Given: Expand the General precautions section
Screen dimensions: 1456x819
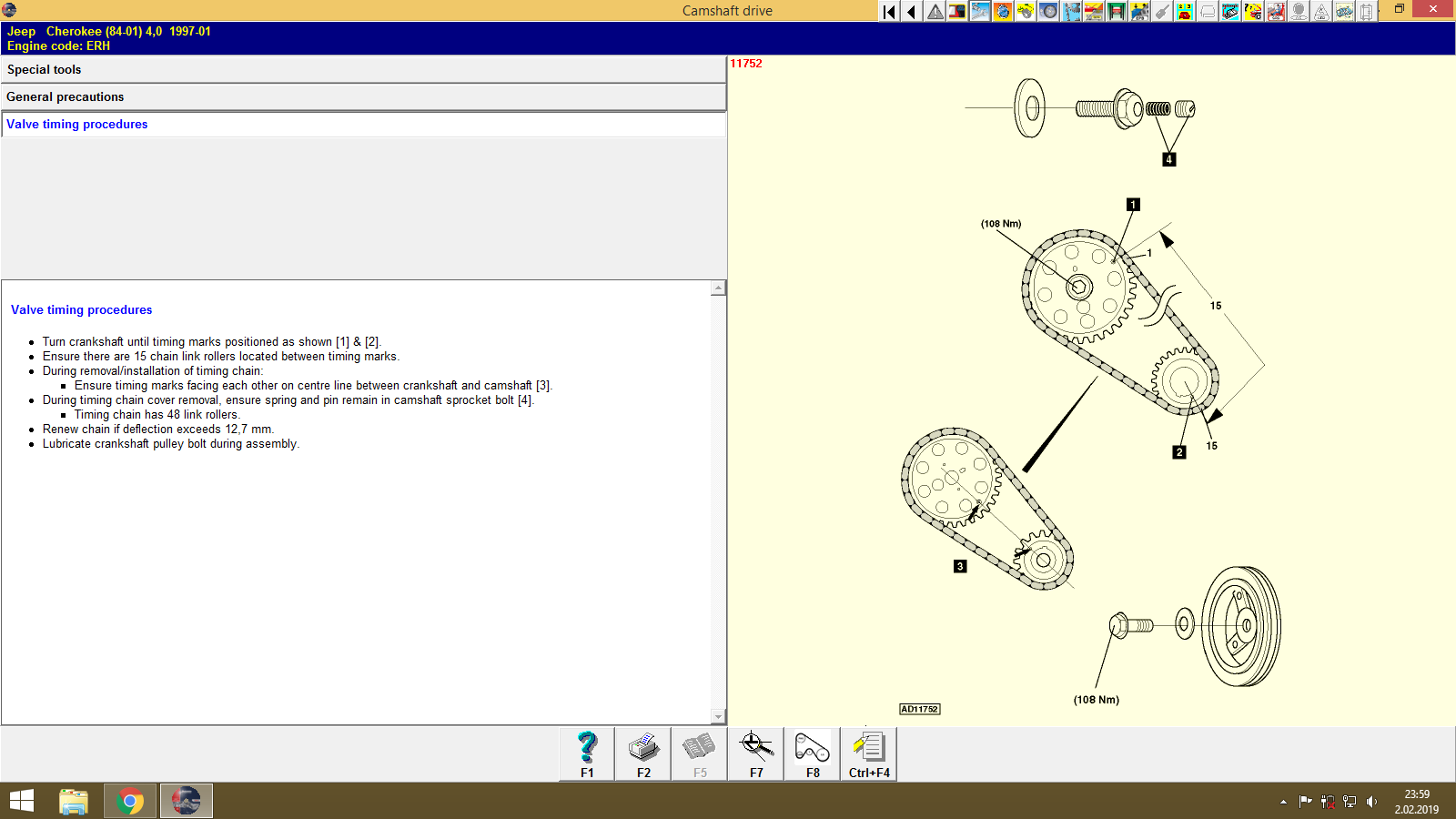Looking at the screenshot, I should (364, 96).
